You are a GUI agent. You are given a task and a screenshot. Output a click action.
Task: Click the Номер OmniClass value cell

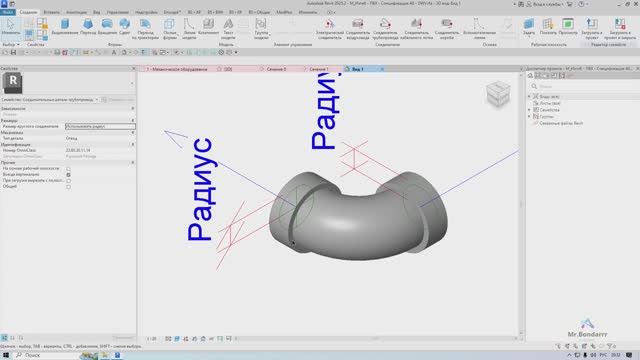click(x=100, y=150)
